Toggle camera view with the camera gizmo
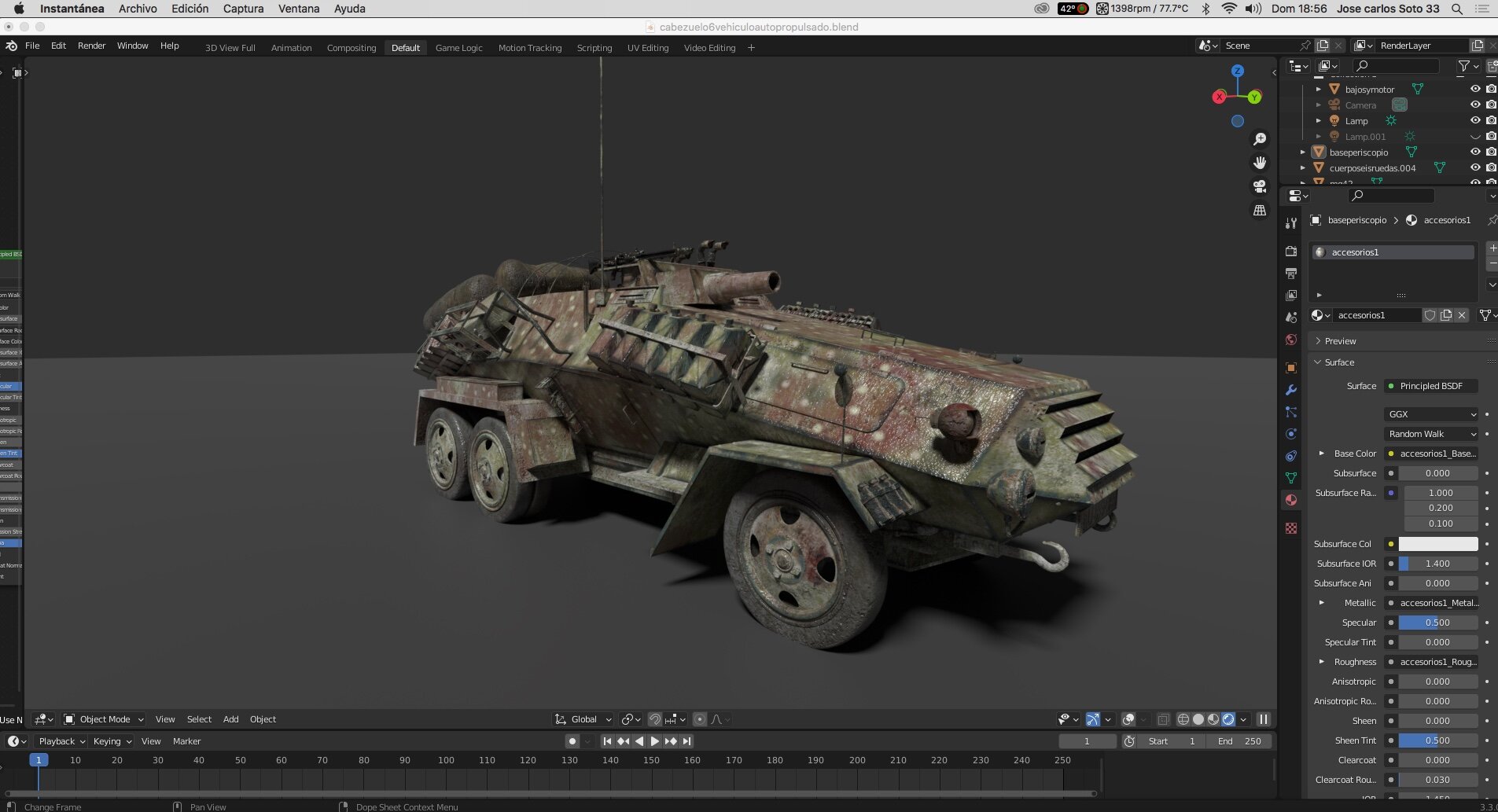1498x812 pixels. coord(1260,186)
